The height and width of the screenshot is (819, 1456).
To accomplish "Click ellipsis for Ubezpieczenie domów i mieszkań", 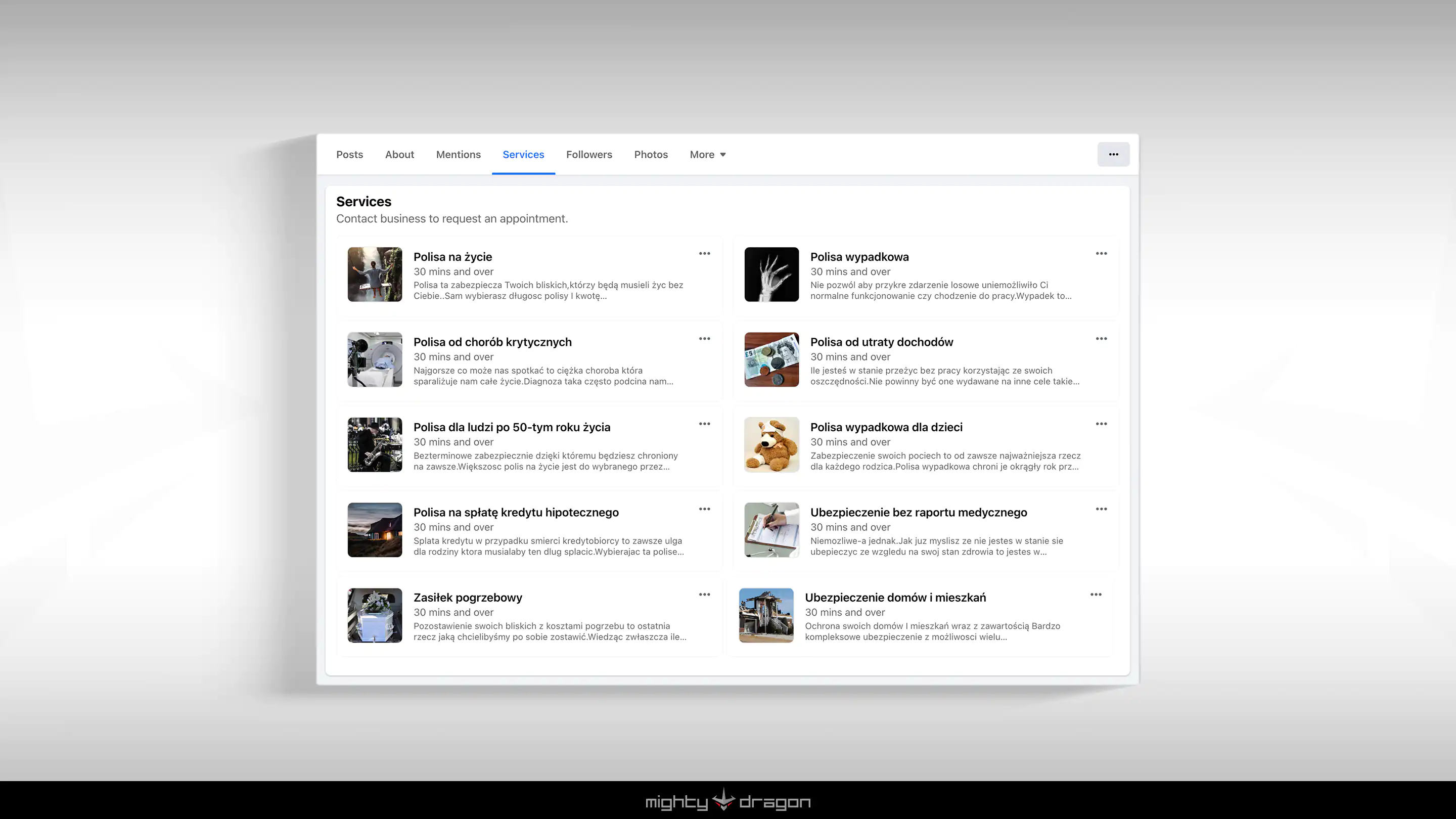I will click(x=1096, y=595).
